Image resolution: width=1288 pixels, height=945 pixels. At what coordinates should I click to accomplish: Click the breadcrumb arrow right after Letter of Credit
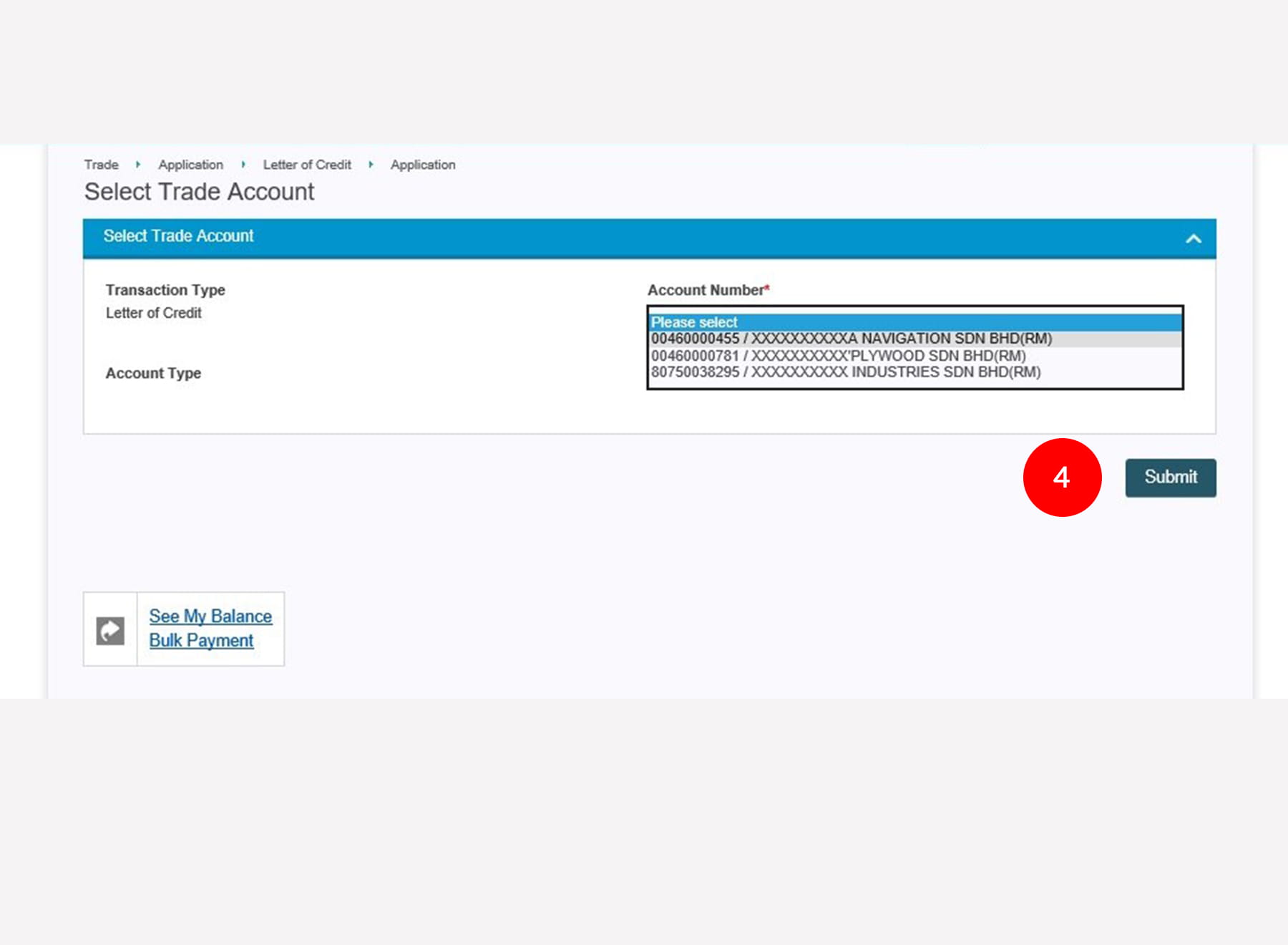coord(371,165)
